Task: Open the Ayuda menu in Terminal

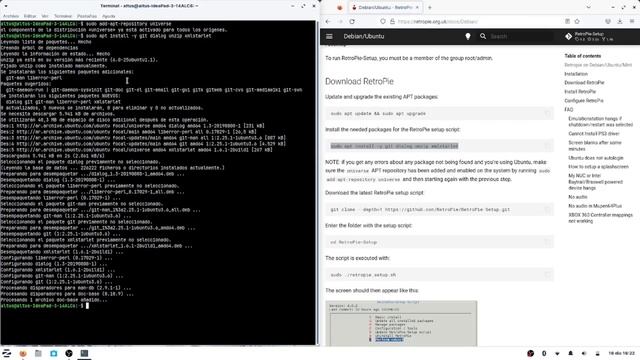Action: click(109, 16)
